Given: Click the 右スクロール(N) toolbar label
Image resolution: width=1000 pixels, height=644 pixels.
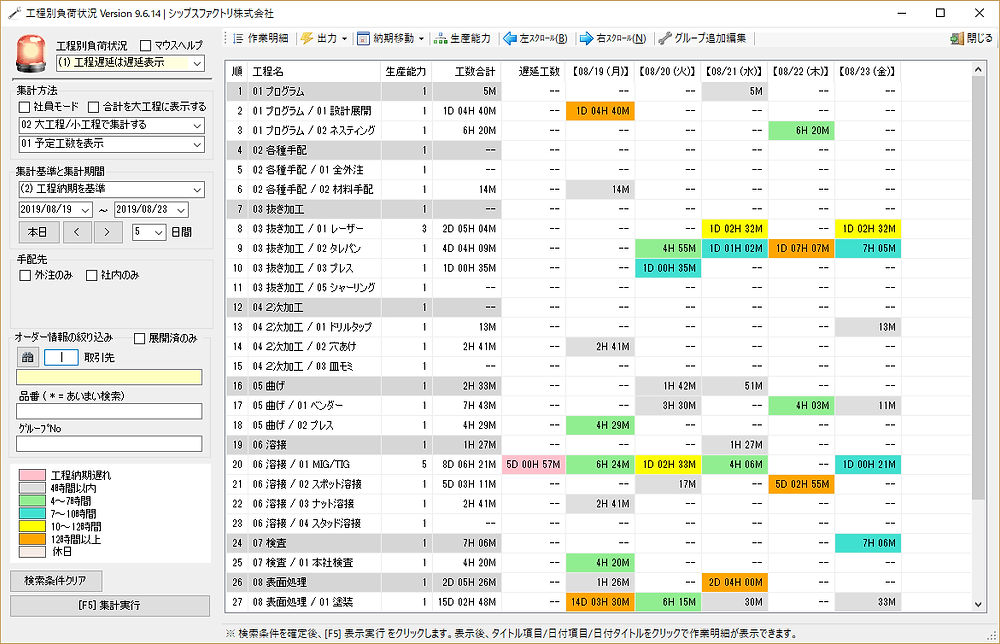Looking at the screenshot, I should [x=621, y=38].
